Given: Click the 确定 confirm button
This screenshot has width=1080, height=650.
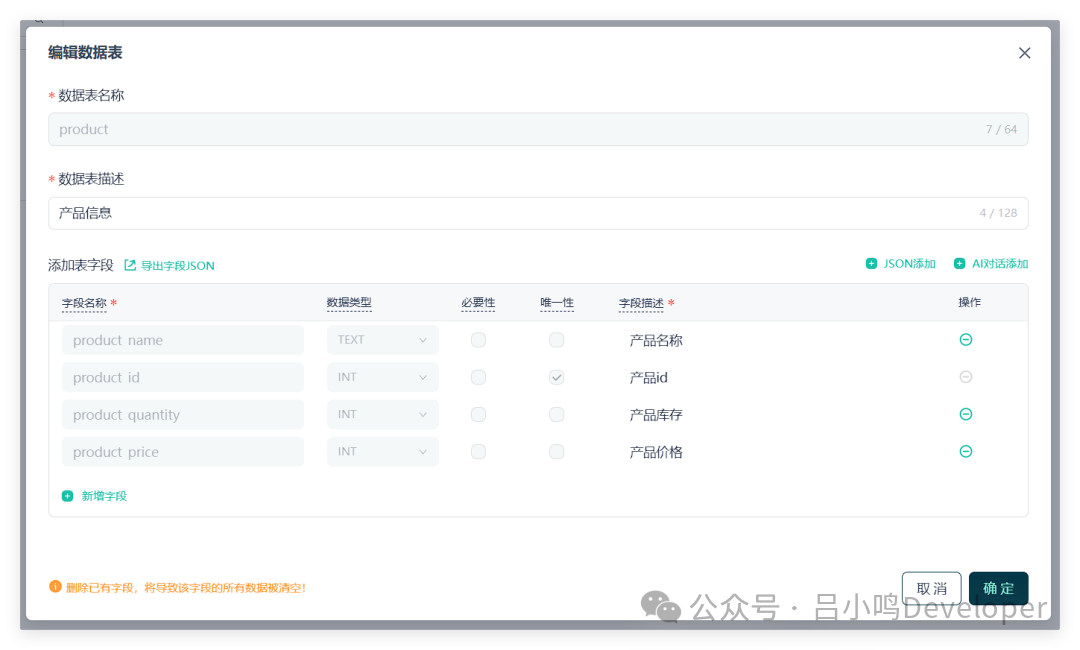Looking at the screenshot, I should [998, 588].
